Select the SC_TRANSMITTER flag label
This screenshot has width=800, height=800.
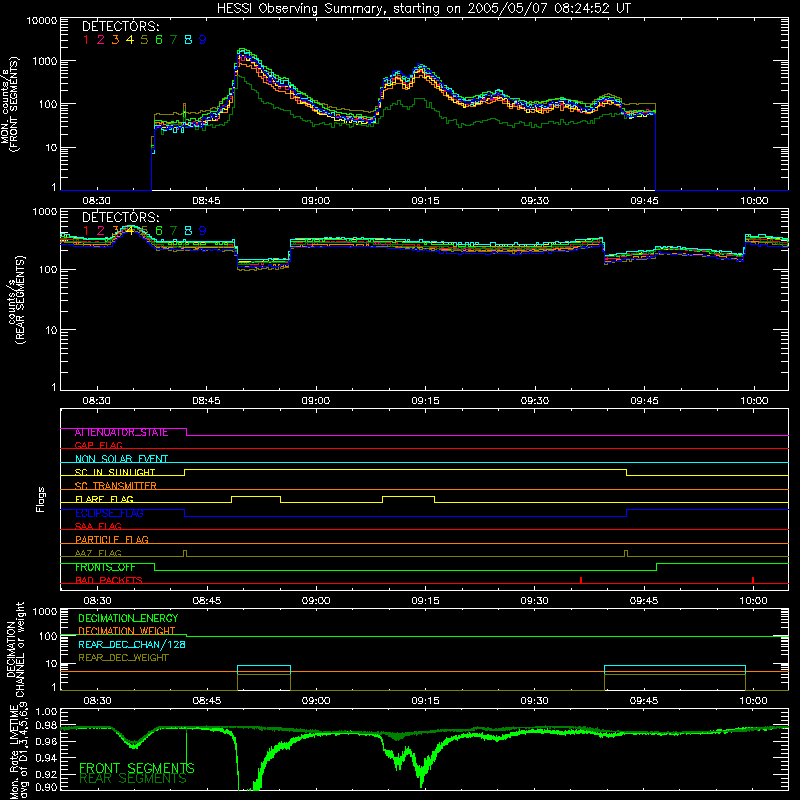tap(115, 486)
